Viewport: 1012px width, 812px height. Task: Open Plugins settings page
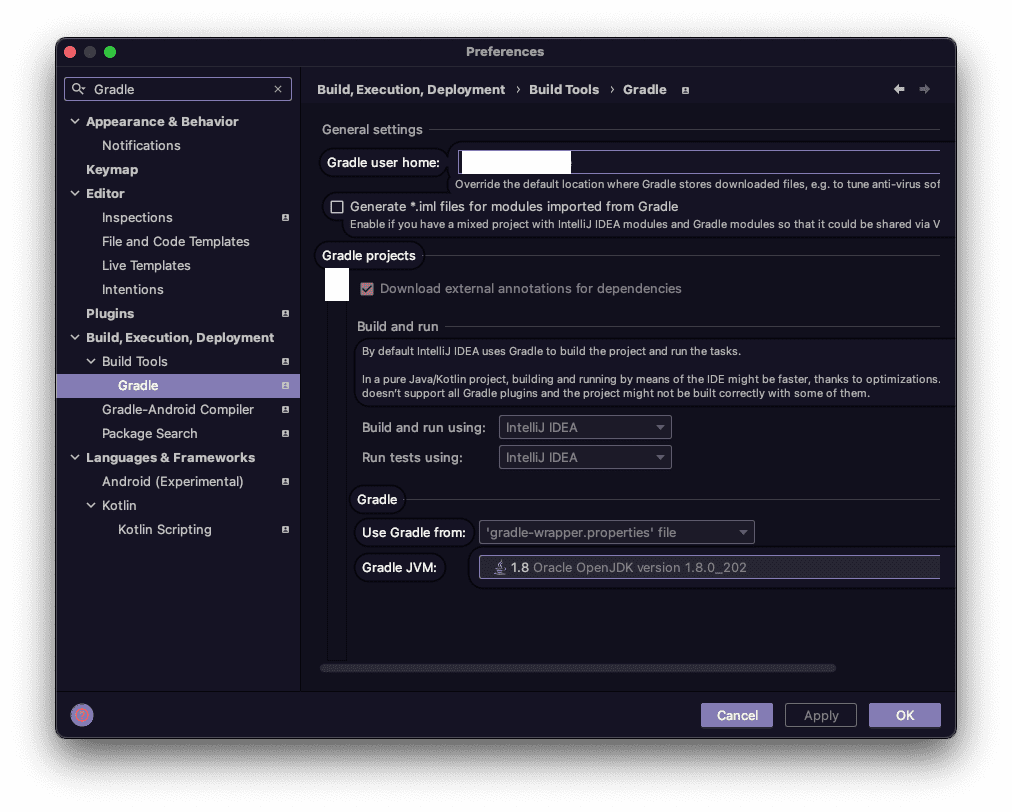click(110, 314)
